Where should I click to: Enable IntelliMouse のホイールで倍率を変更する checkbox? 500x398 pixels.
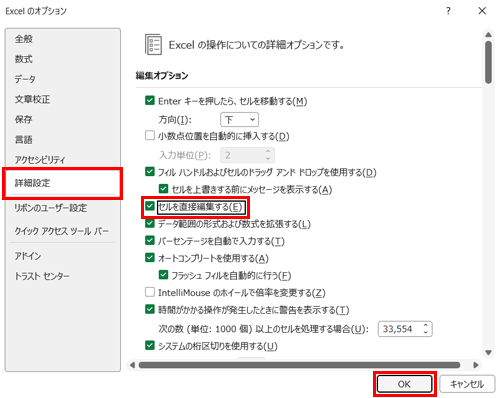point(150,292)
